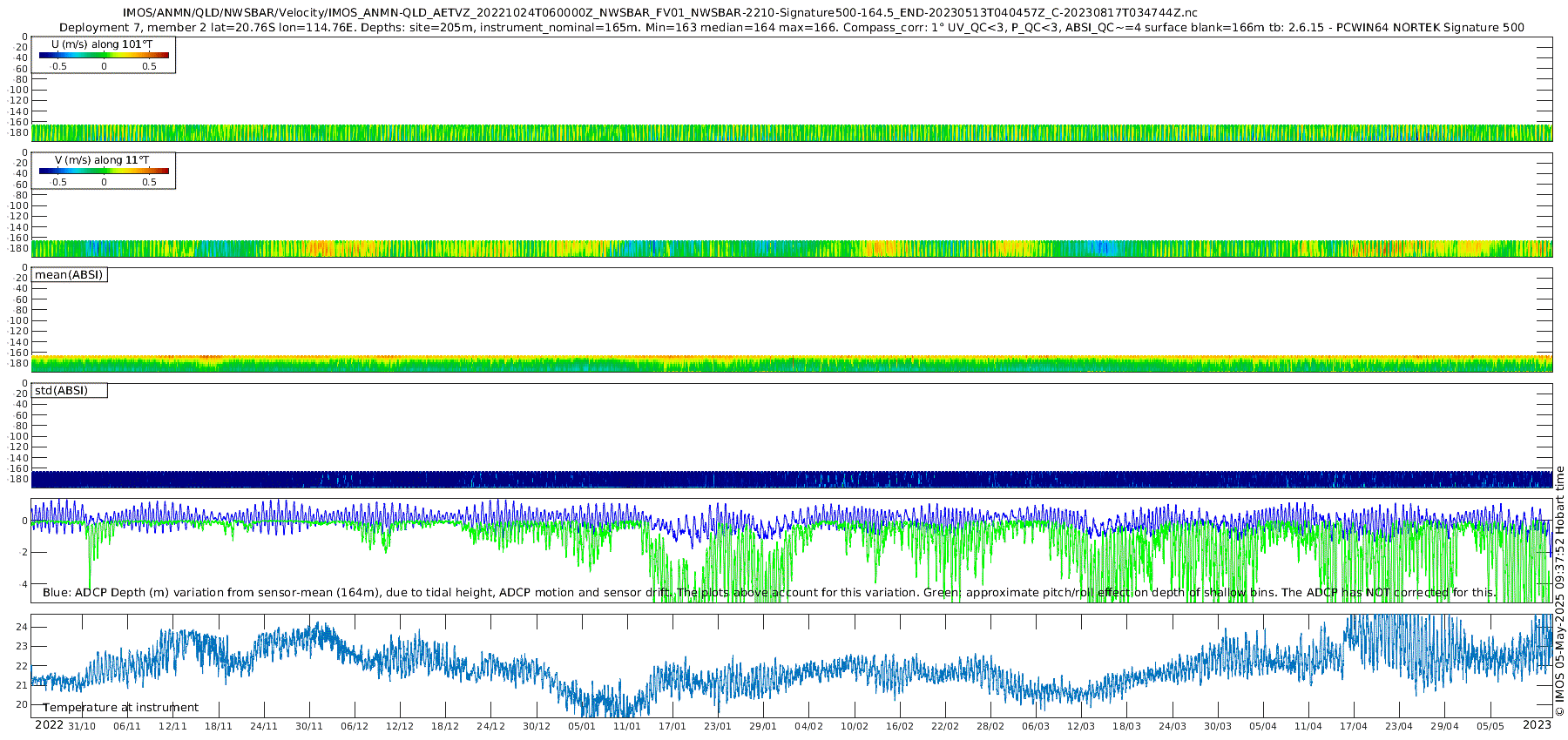Viewport: 1568px width, 740px height.
Task: Select the 17/01 date tick
Action: click(672, 726)
